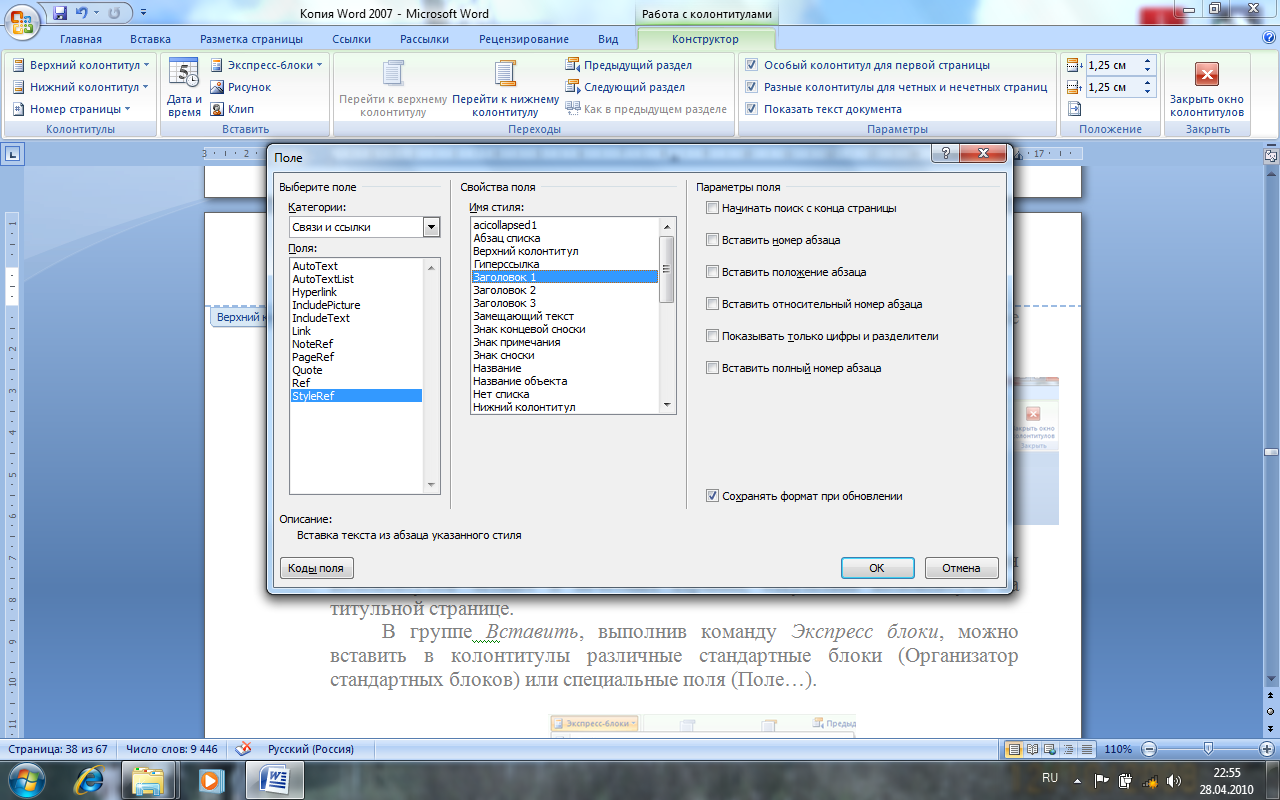The image size is (1280, 800).
Task: Click 110% zoom level button
Action: tap(1118, 749)
